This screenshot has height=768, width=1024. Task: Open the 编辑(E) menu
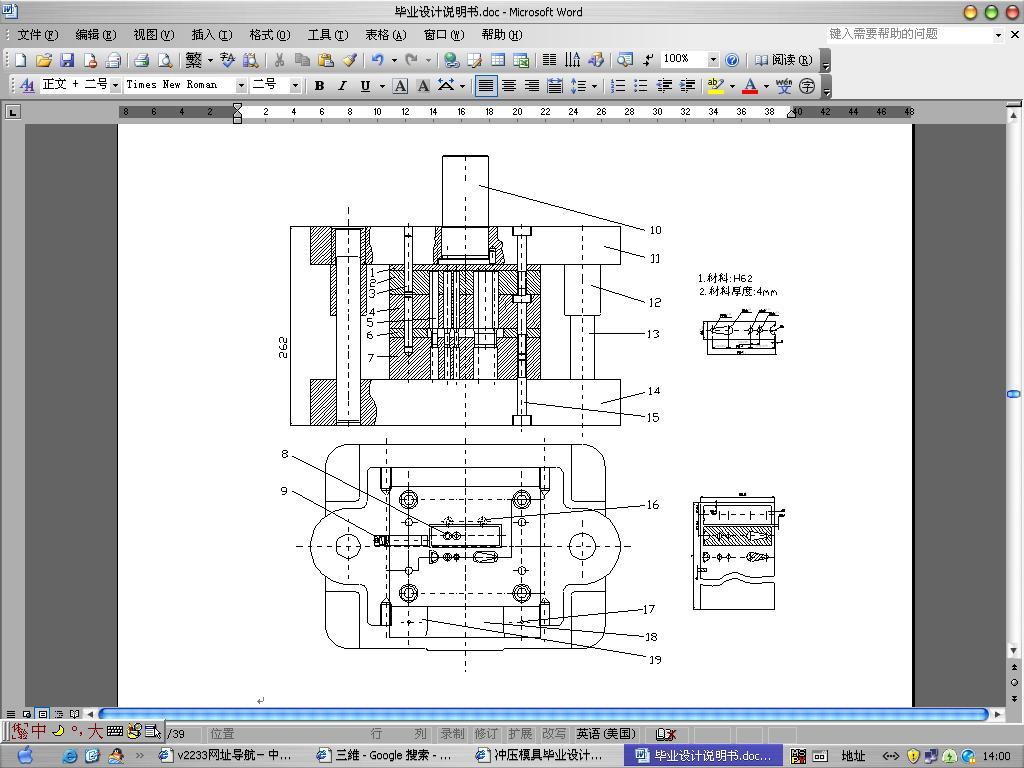pyautogui.click(x=95, y=35)
